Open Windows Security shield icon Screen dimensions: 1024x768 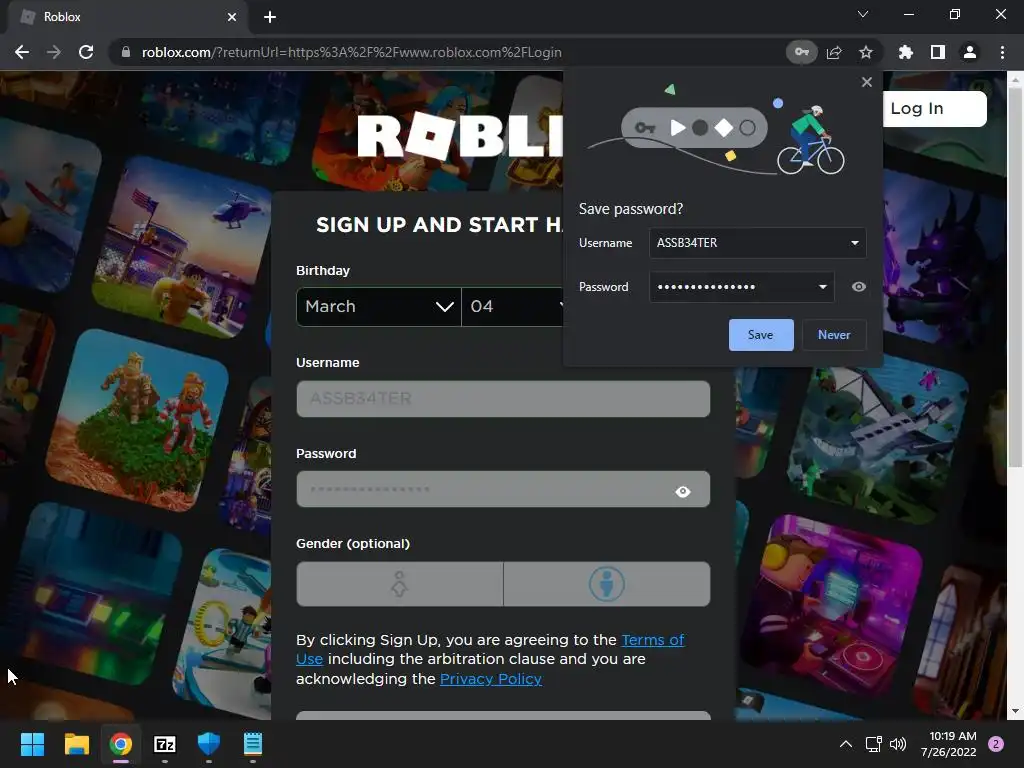click(209, 744)
